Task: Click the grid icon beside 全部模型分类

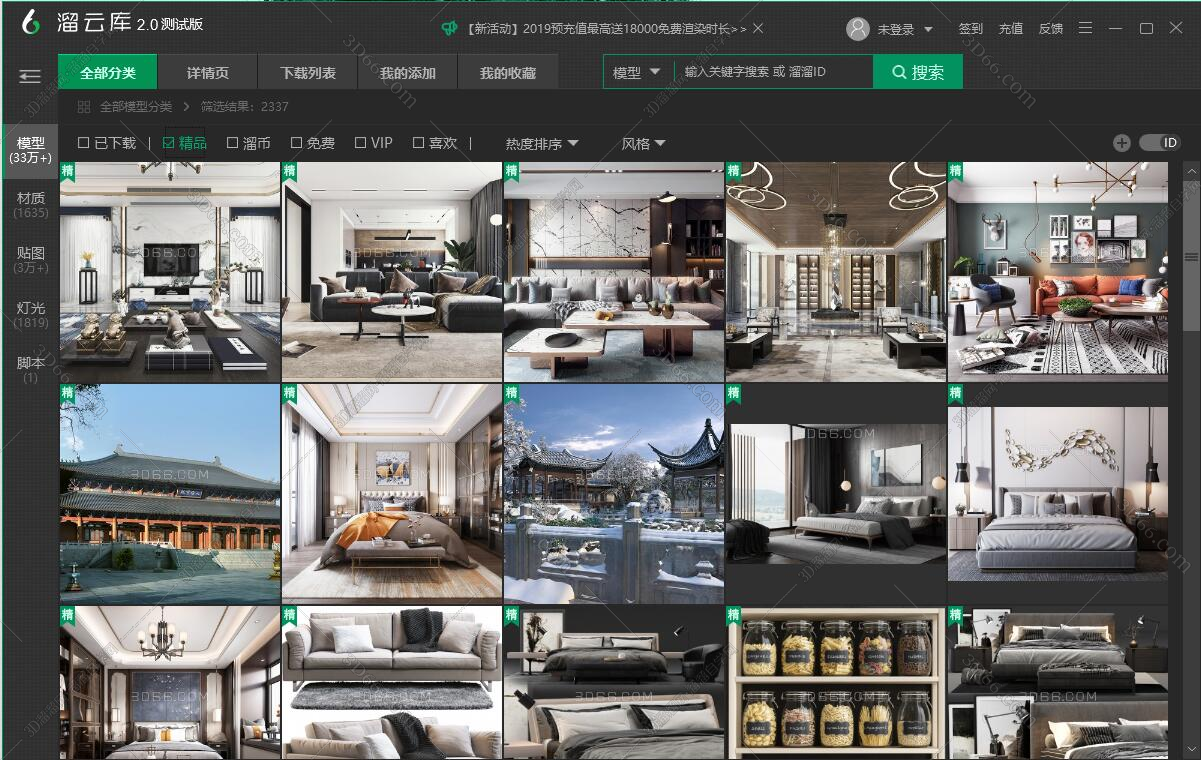Action: point(84,106)
